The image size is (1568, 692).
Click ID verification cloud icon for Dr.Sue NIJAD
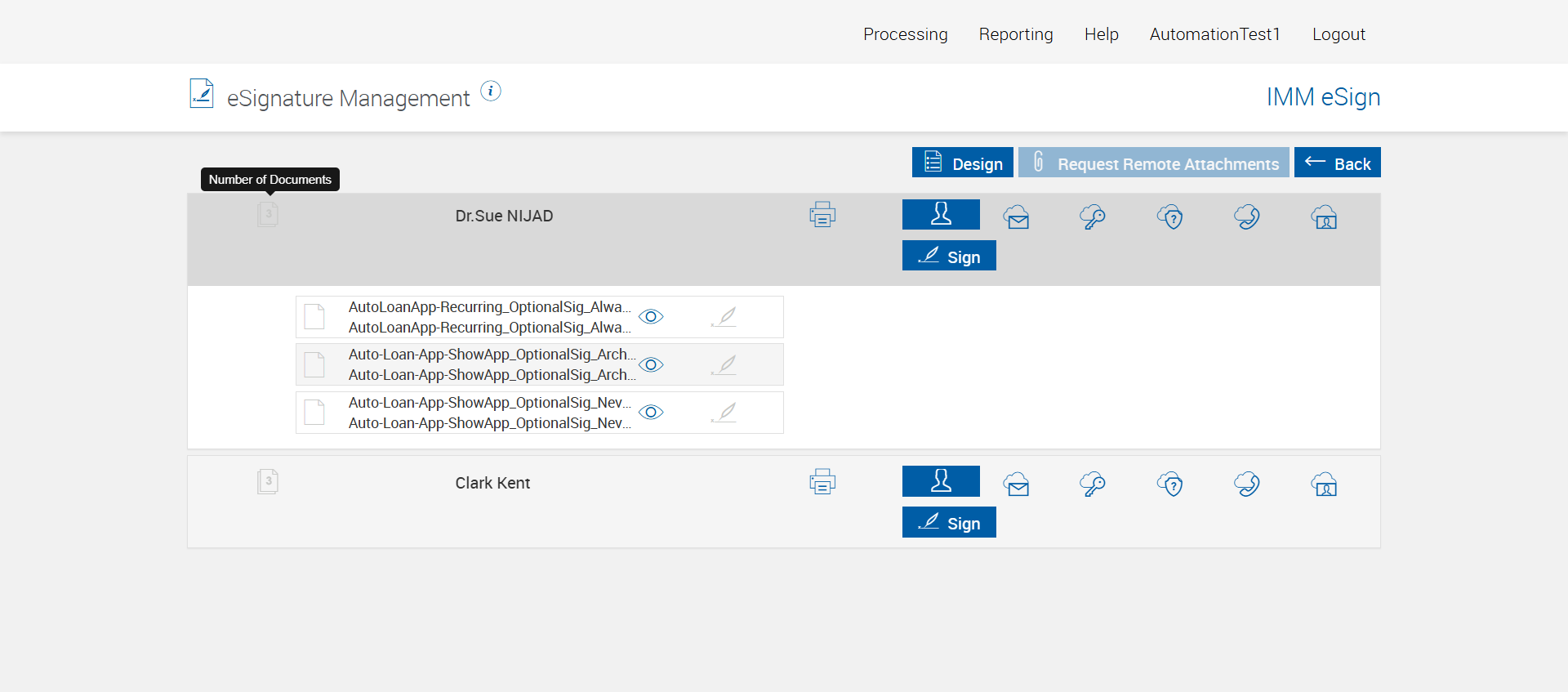click(x=1324, y=217)
